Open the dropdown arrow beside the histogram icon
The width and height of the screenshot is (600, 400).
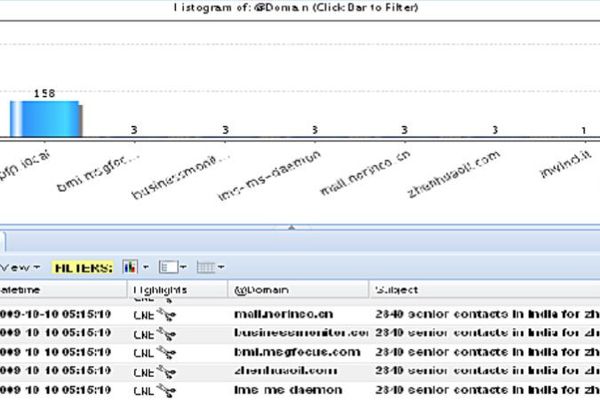pyautogui.click(x=146, y=267)
